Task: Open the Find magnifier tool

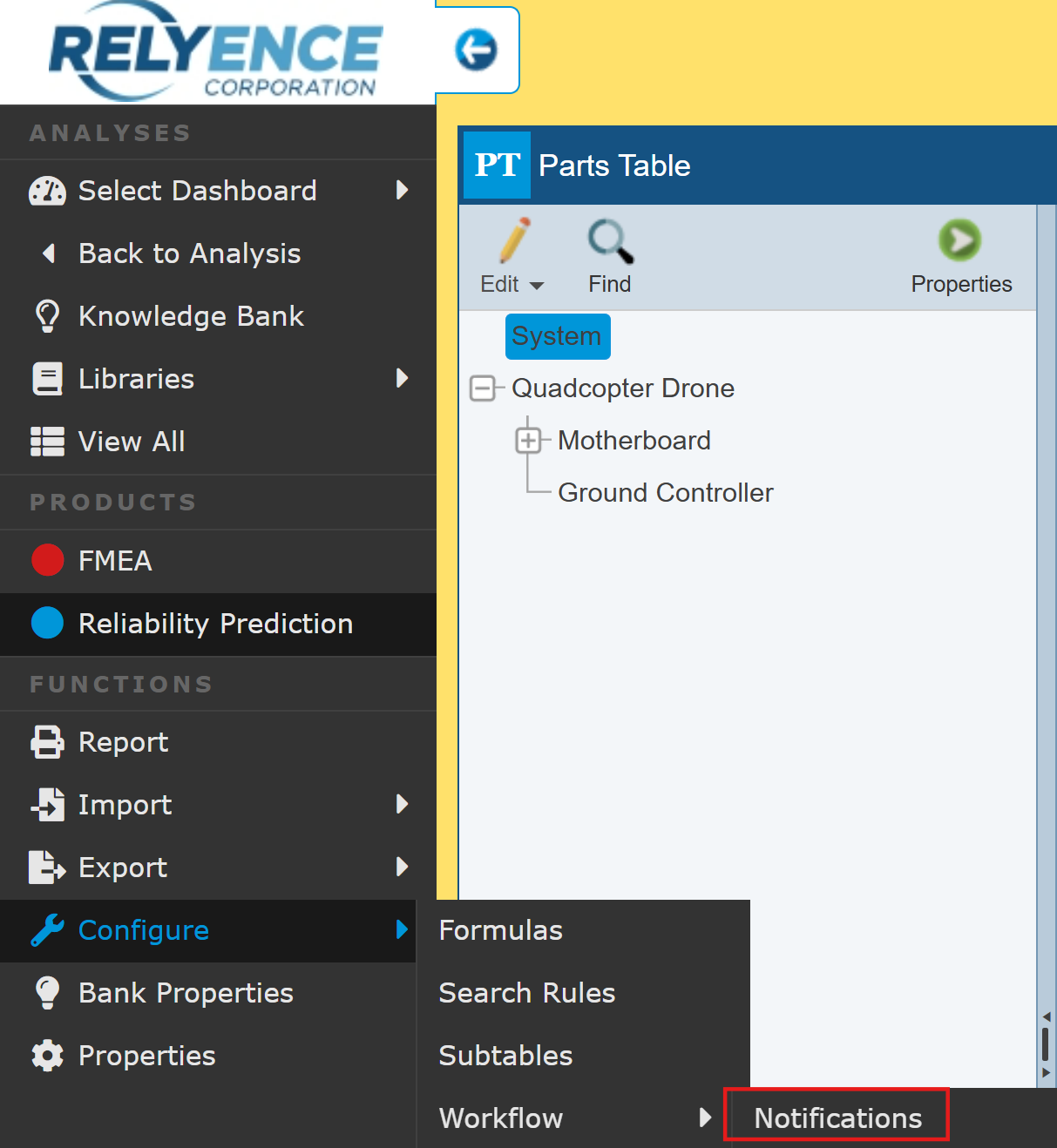Action: (610, 242)
